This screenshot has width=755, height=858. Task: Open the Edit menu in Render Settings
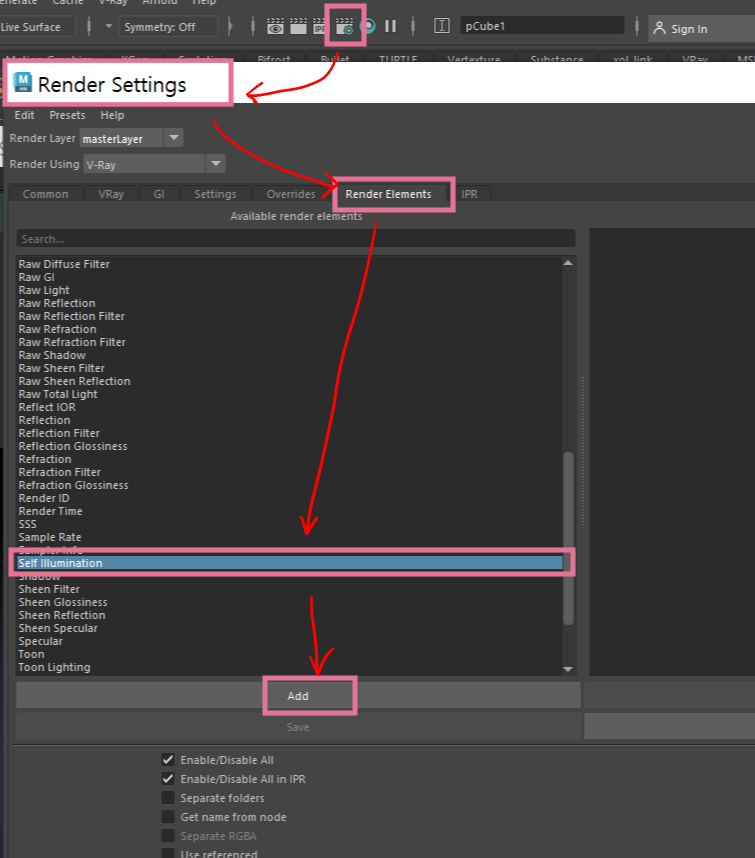click(x=24, y=115)
